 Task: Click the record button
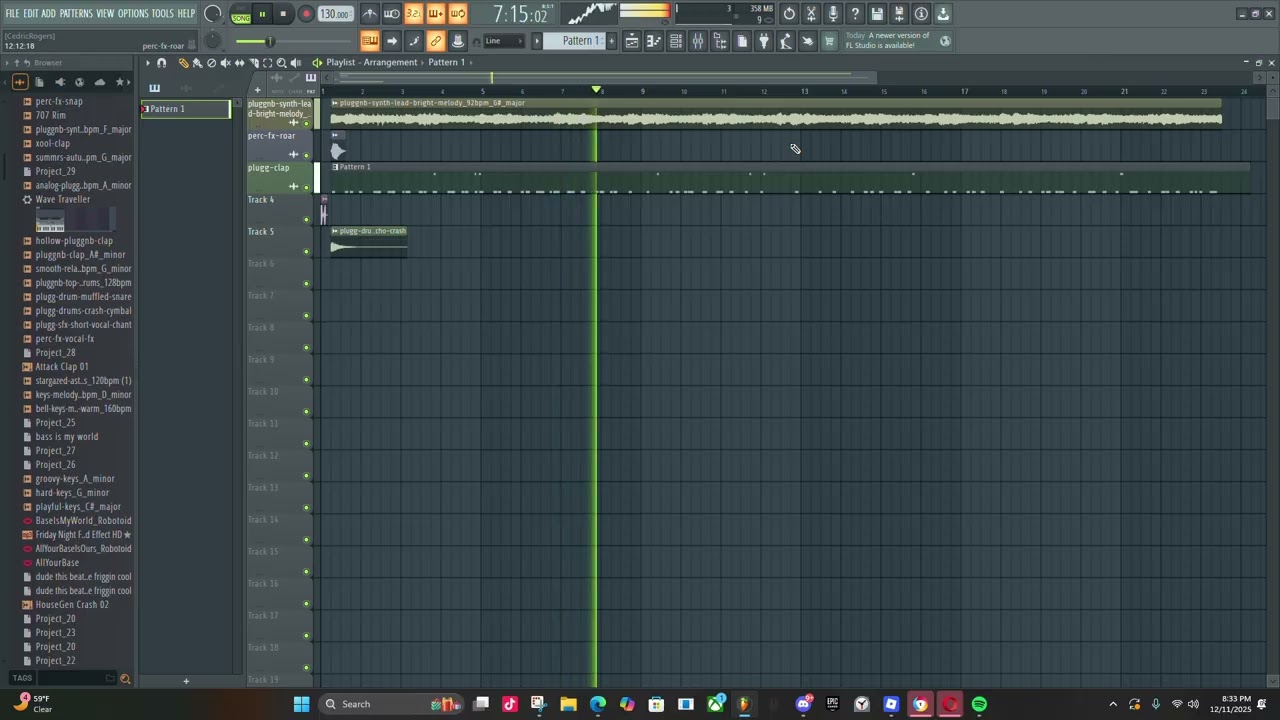pyautogui.click(x=306, y=14)
